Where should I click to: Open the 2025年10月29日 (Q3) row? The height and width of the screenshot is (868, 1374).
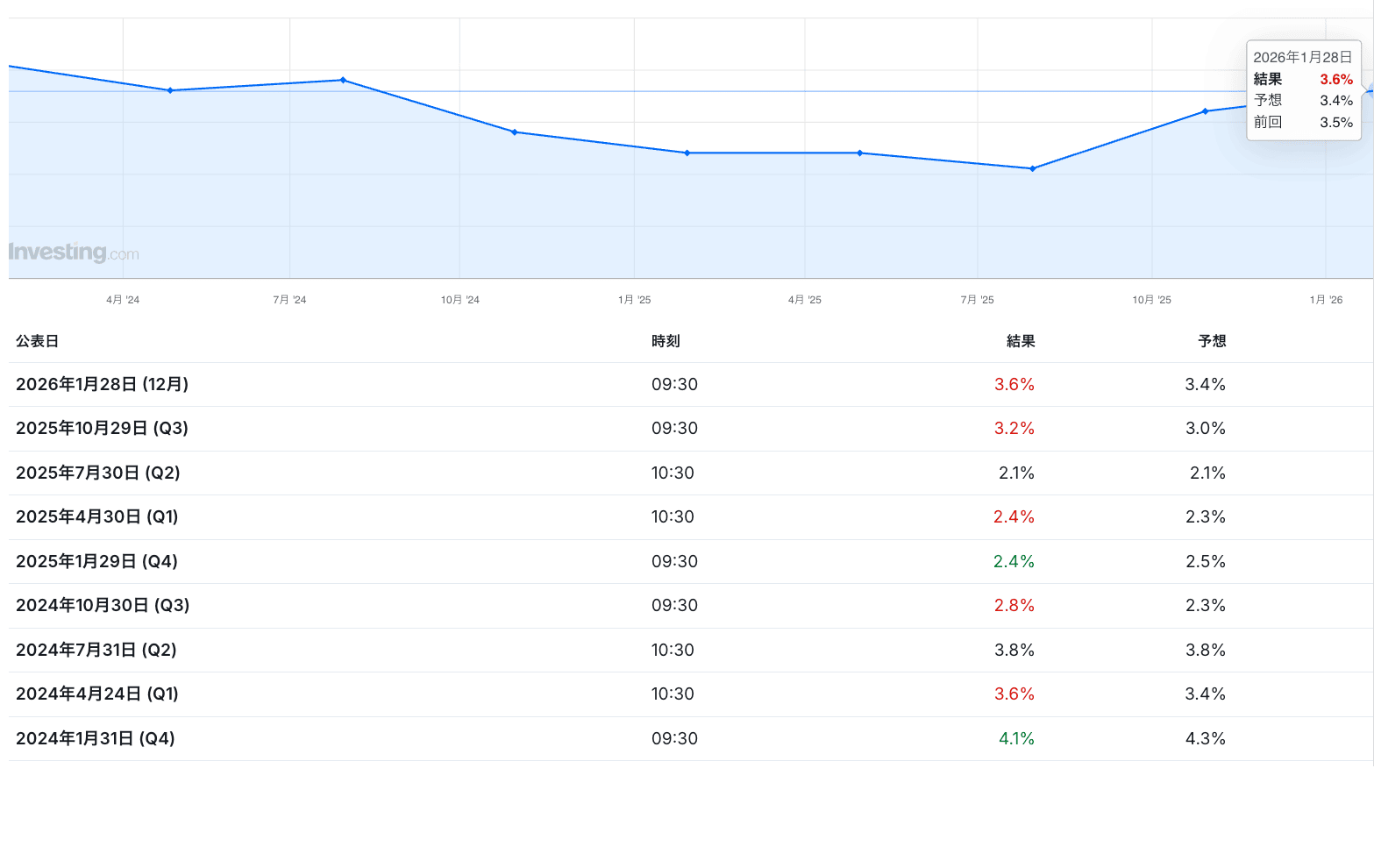click(x=103, y=429)
